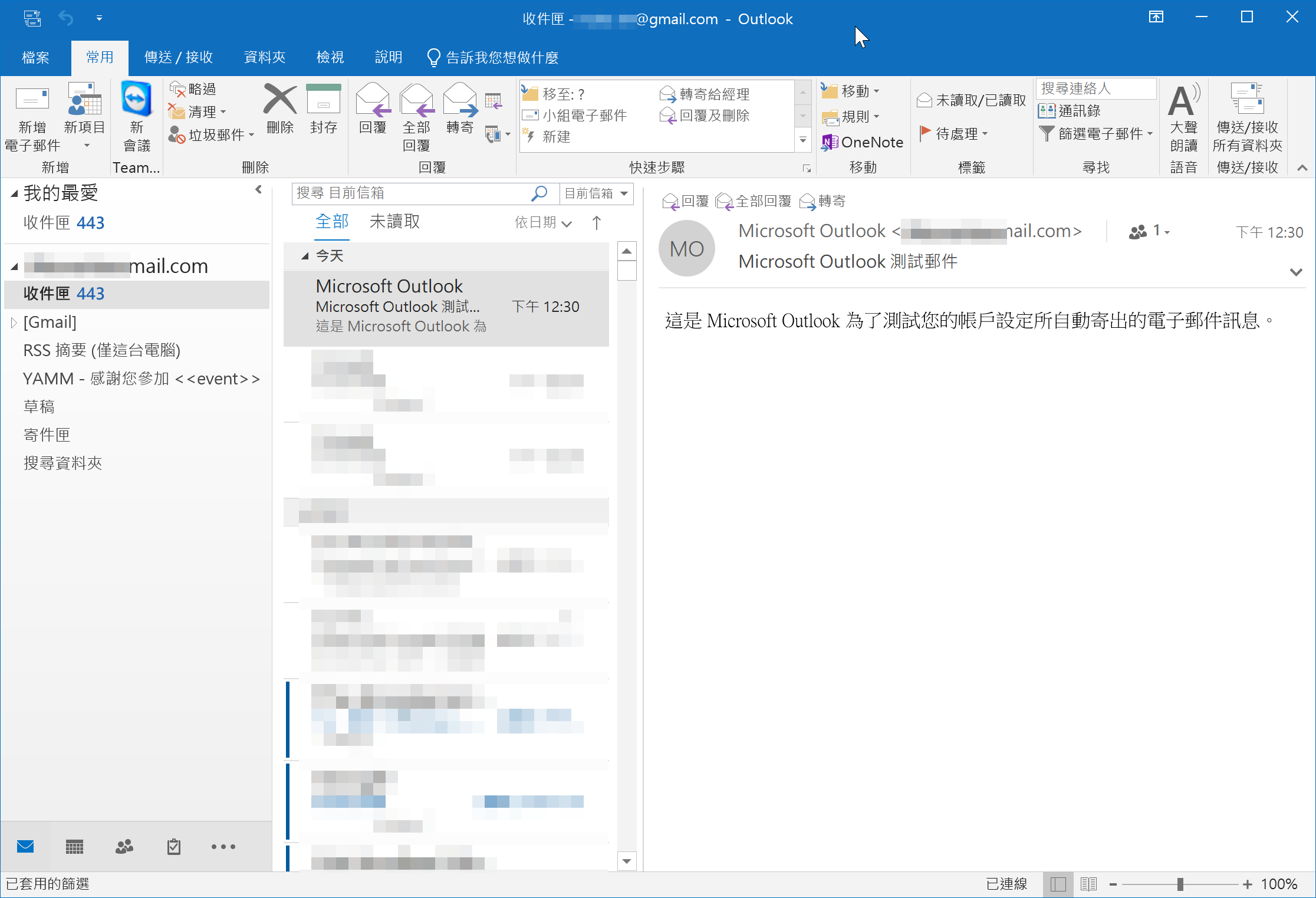Expand the [Gmail] folder
1316x898 pixels.
pyautogui.click(x=14, y=323)
